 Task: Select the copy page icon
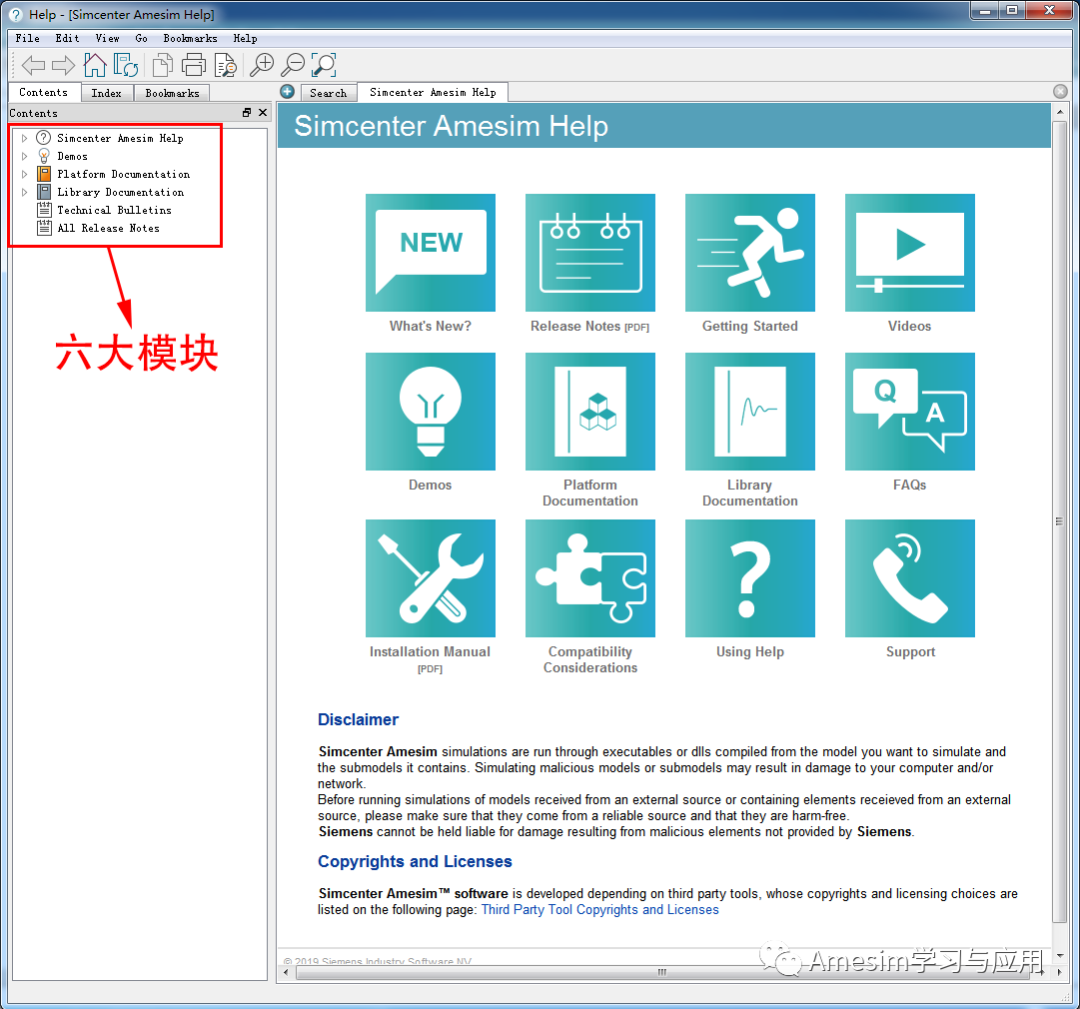point(163,64)
